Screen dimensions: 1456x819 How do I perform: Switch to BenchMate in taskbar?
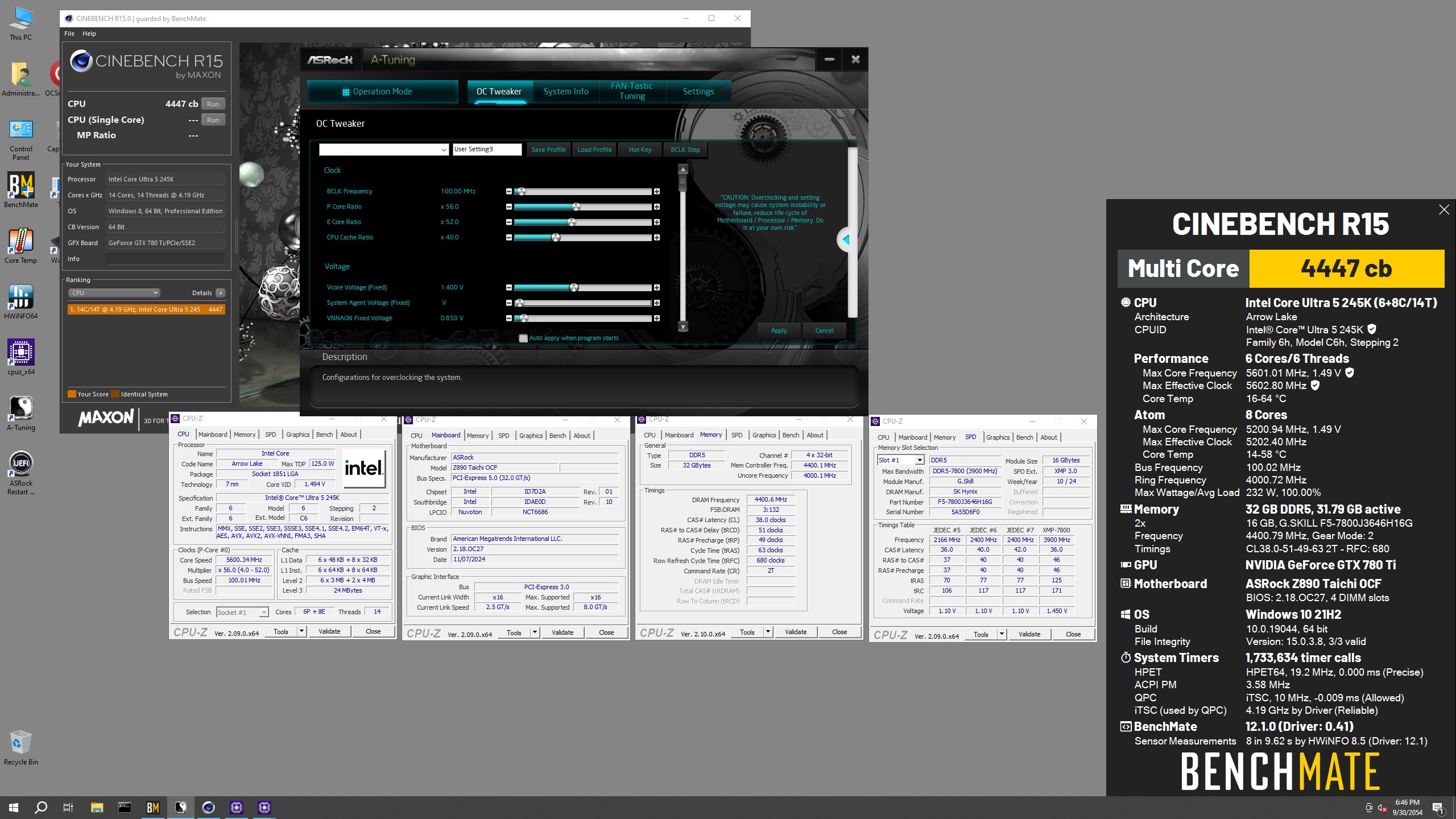152,808
